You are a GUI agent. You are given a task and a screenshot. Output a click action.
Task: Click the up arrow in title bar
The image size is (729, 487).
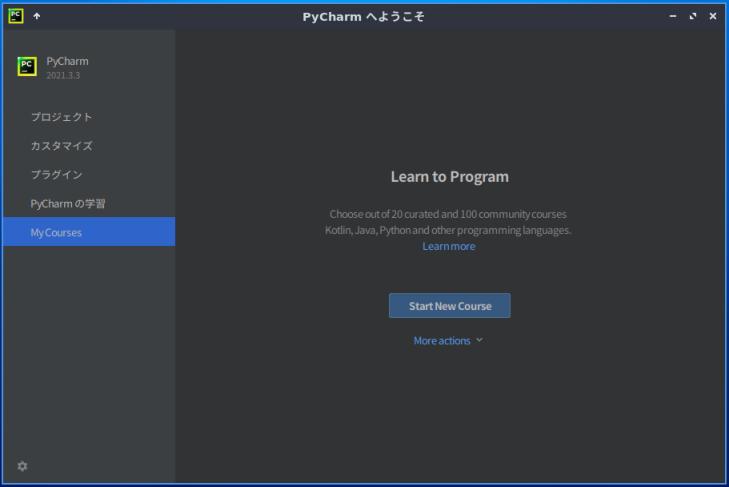pos(37,16)
